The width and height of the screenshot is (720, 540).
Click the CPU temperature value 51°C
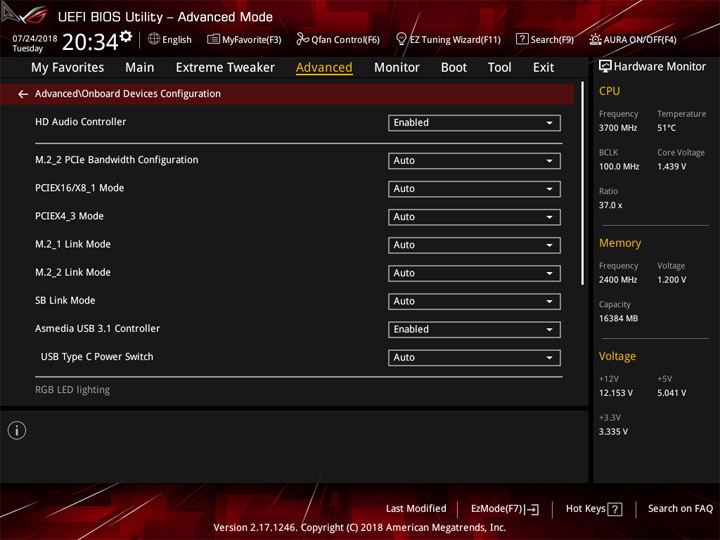[x=666, y=128]
